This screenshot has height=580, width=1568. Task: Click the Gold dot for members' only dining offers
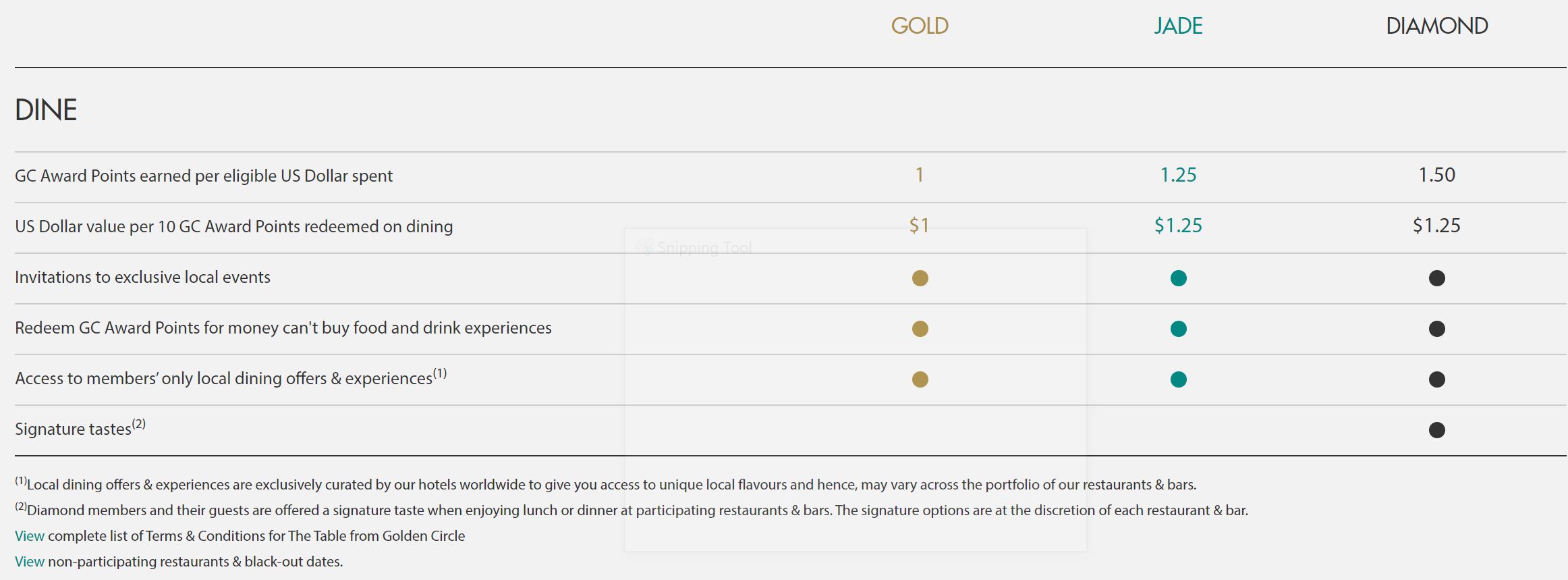click(920, 379)
